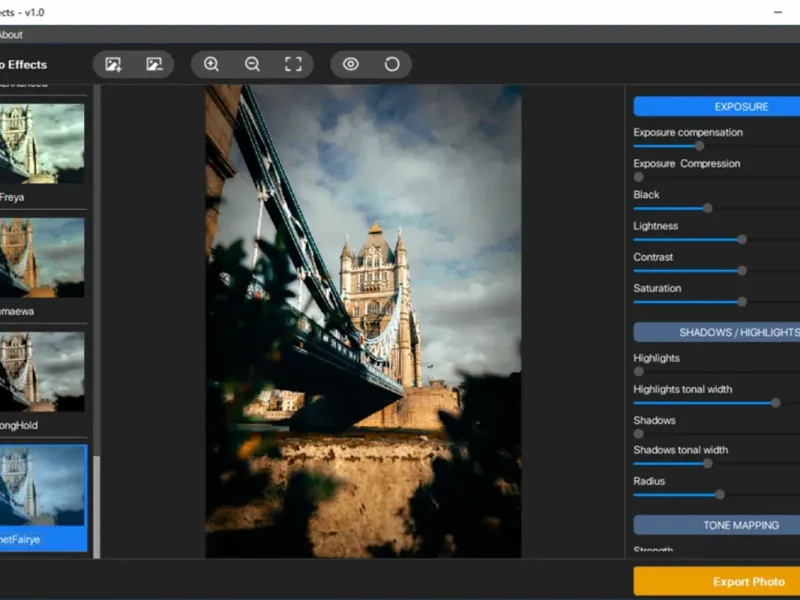Select the Freya effect thumbnail

[42, 144]
